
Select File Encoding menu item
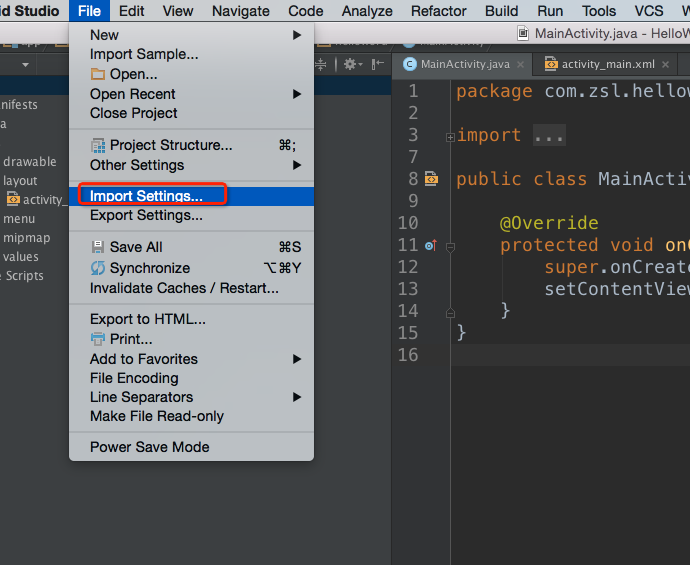tap(191, 378)
